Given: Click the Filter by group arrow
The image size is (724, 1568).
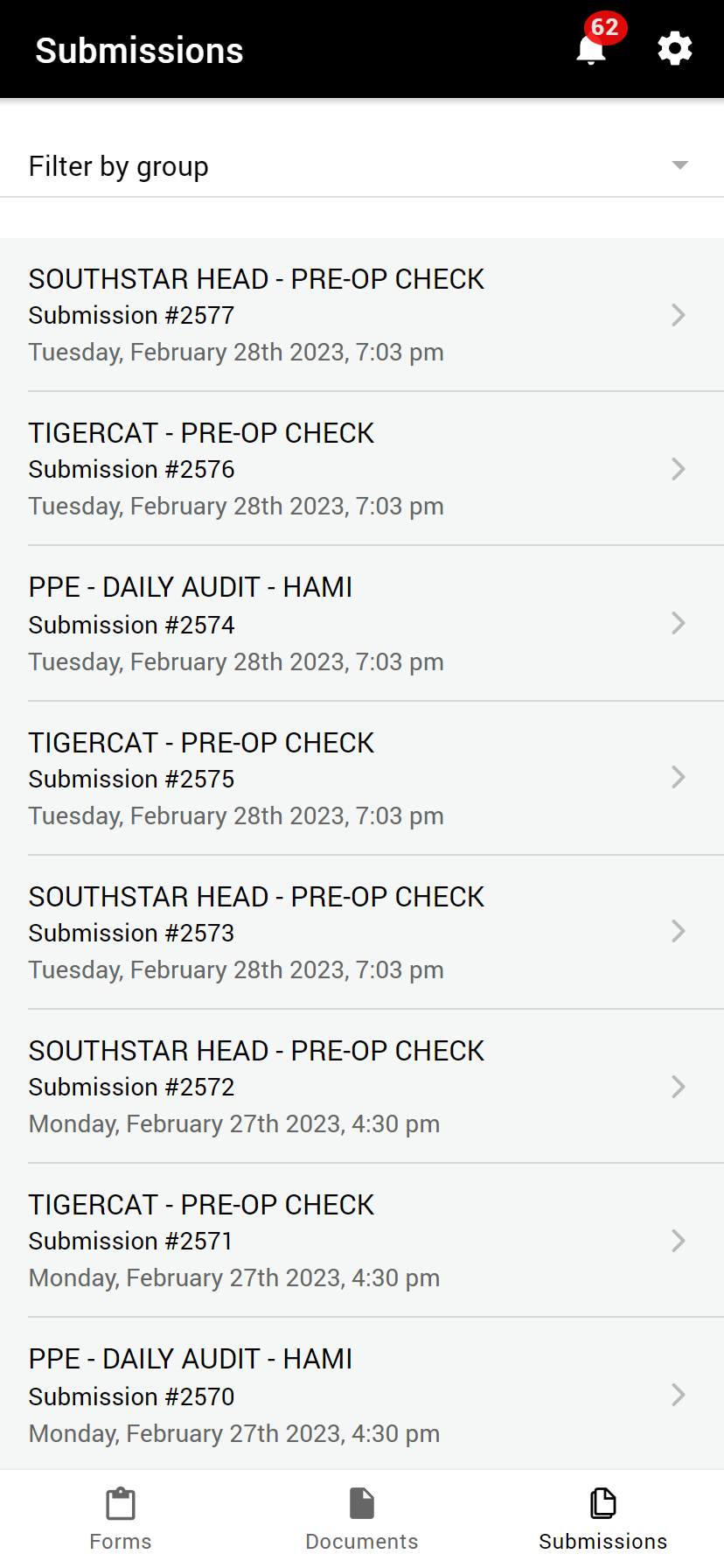Looking at the screenshot, I should coord(680,165).
